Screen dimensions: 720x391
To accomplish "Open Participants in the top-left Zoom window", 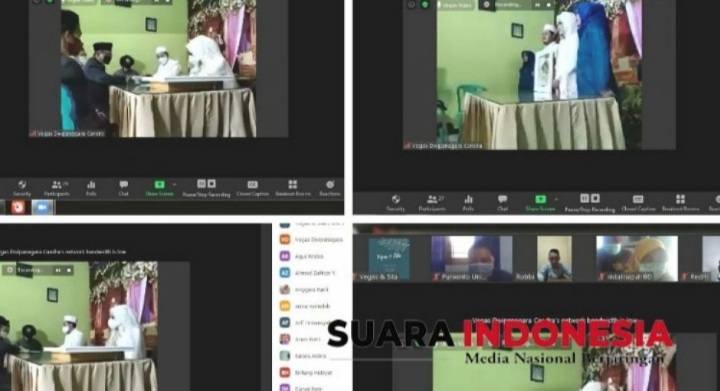I will 57,188.
